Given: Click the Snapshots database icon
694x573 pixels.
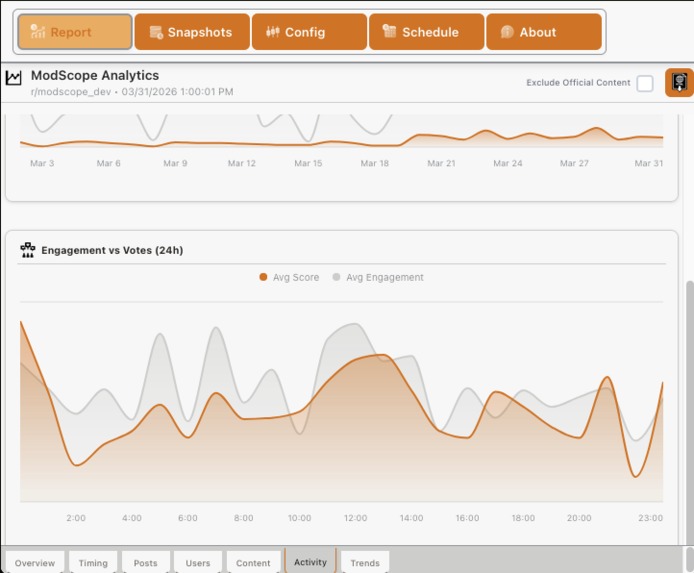Looking at the screenshot, I should point(156,32).
